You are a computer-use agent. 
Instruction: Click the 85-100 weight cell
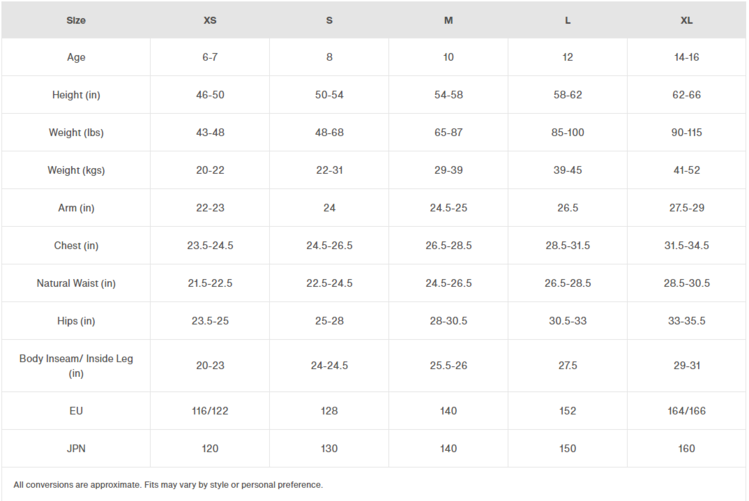pyautogui.click(x=567, y=133)
